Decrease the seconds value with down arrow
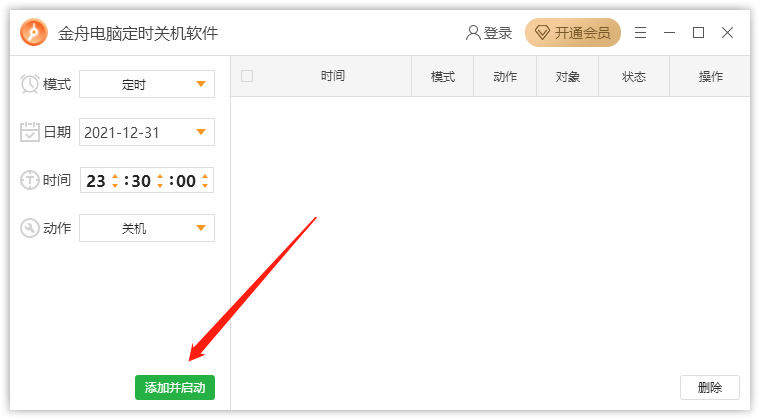Viewport: 760px width, 420px height. click(205, 185)
